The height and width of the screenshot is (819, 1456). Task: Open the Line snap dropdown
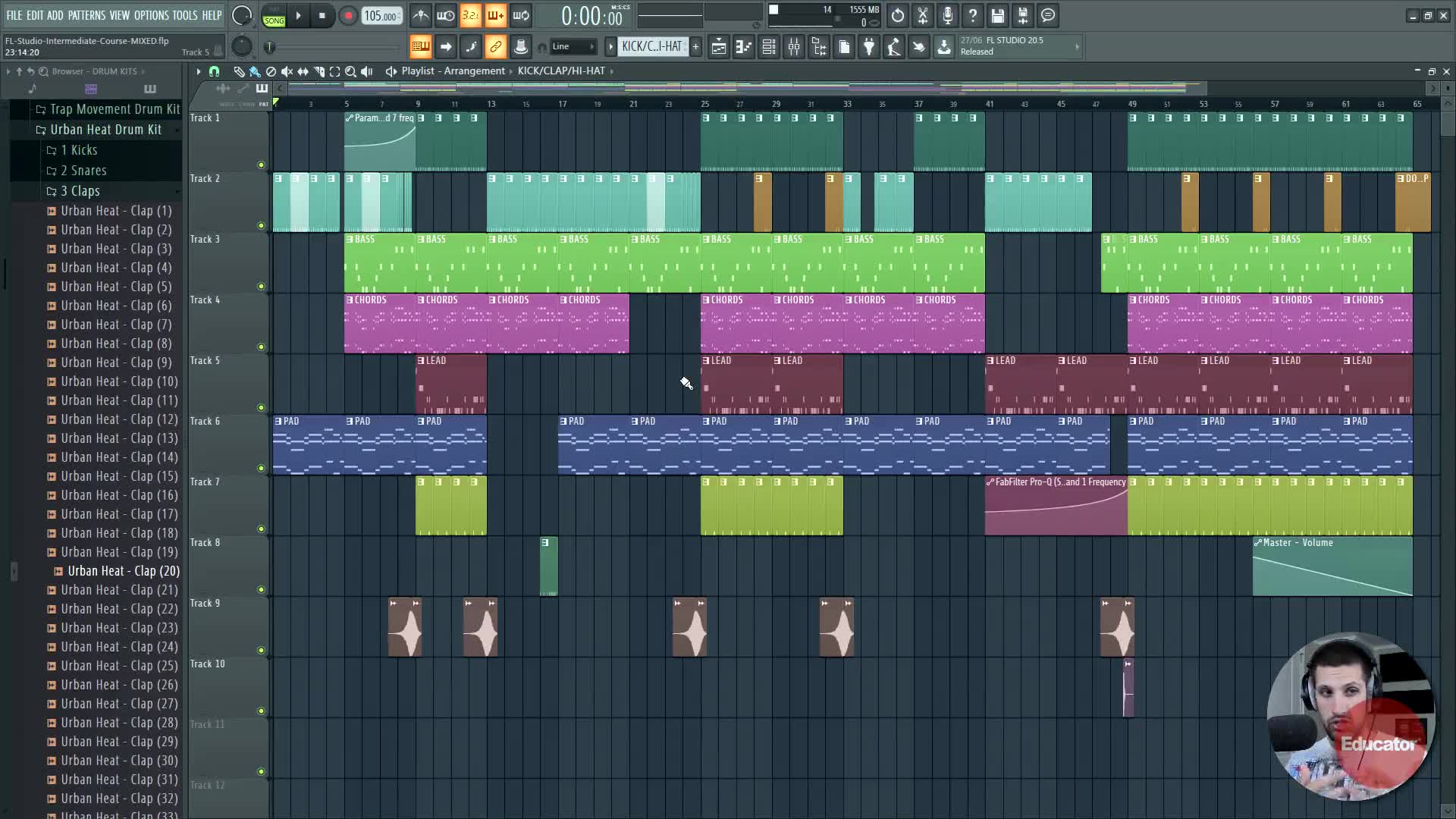click(x=573, y=47)
